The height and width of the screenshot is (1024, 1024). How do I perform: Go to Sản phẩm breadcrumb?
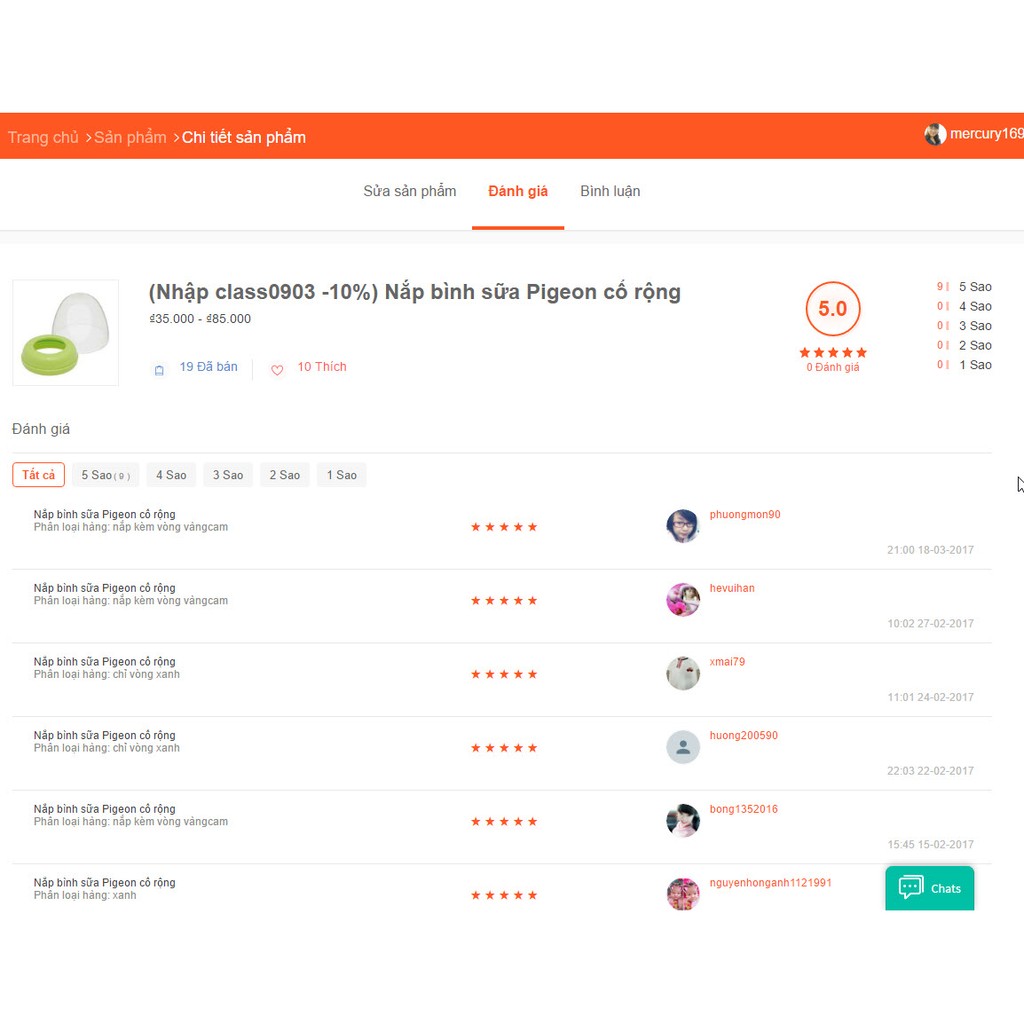(130, 137)
